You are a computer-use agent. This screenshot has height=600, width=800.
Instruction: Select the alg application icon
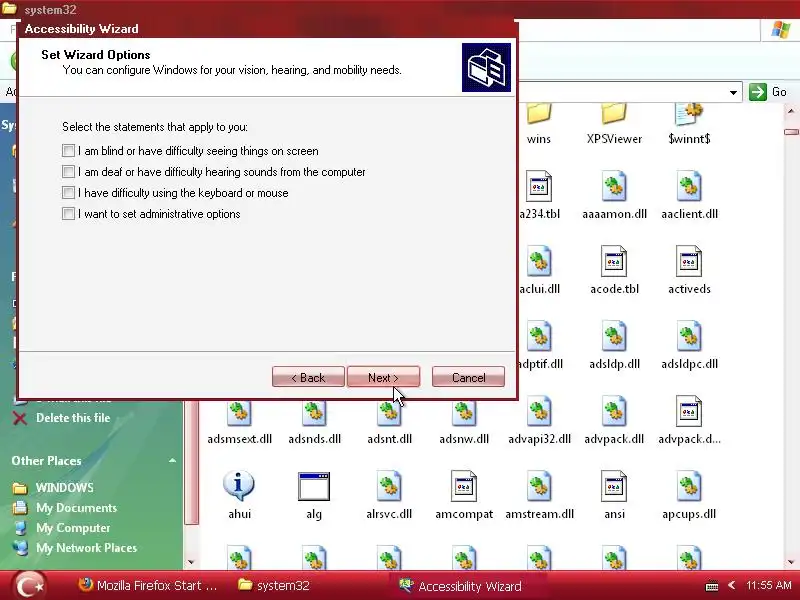click(x=314, y=486)
